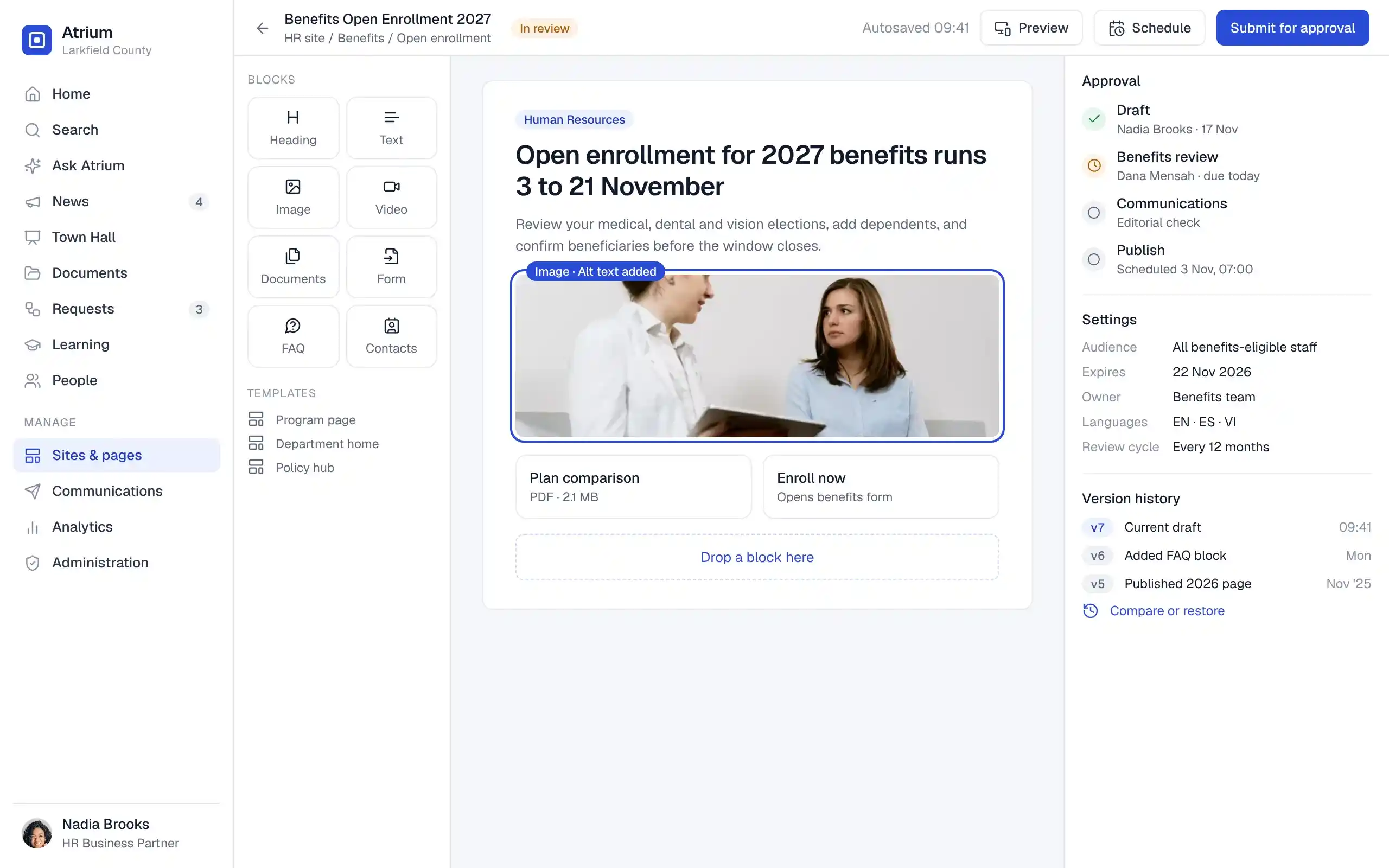Open the Plan comparison PDF card
Viewport: 1389px width, 868px height.
pos(633,487)
